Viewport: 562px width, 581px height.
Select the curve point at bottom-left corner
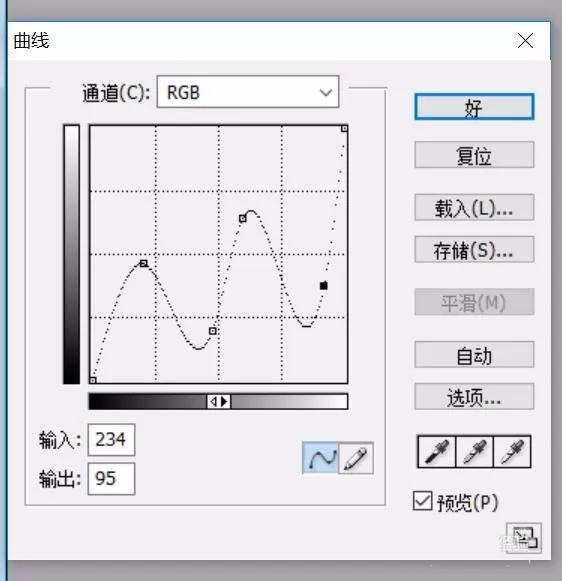click(93, 380)
